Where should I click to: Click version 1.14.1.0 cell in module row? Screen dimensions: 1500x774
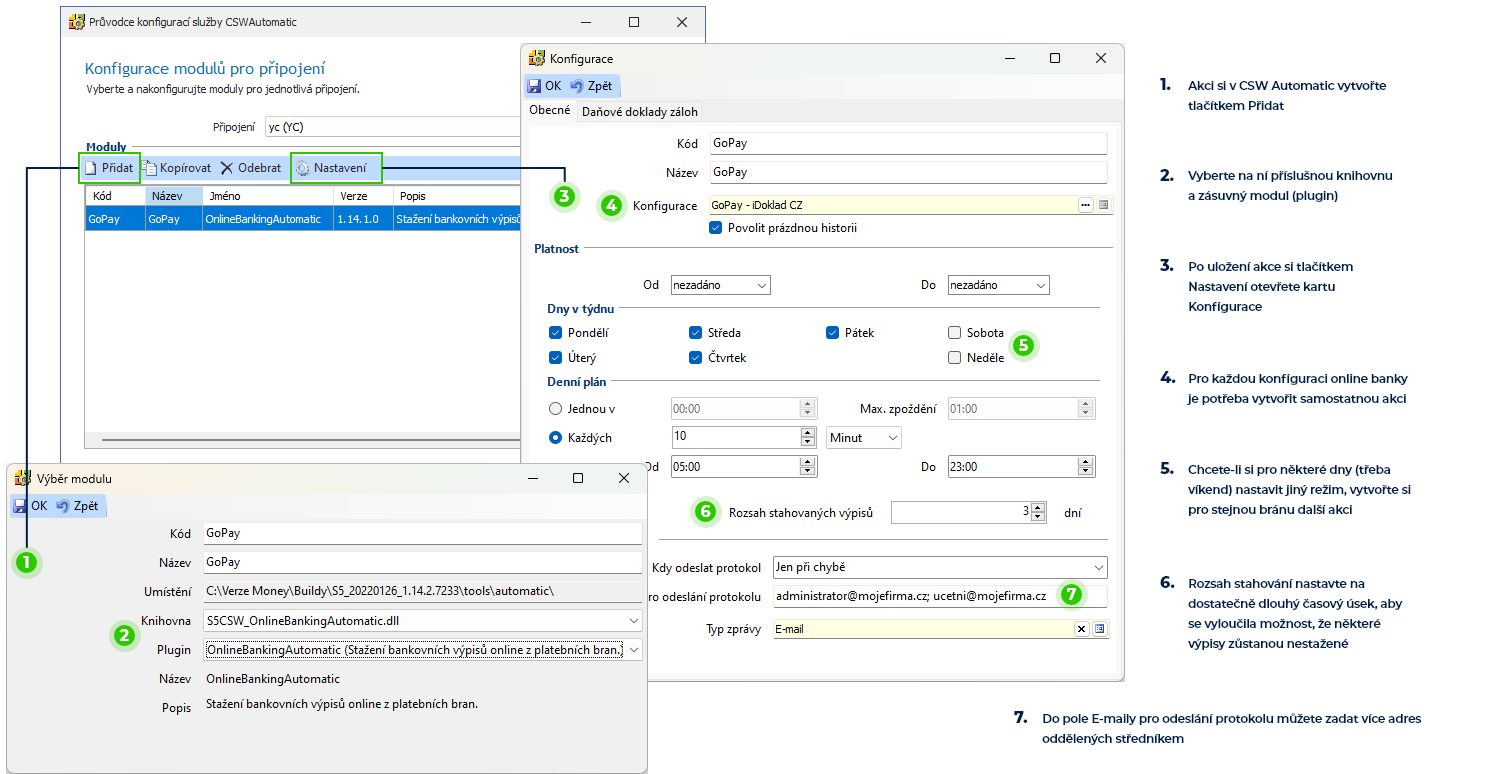(363, 219)
